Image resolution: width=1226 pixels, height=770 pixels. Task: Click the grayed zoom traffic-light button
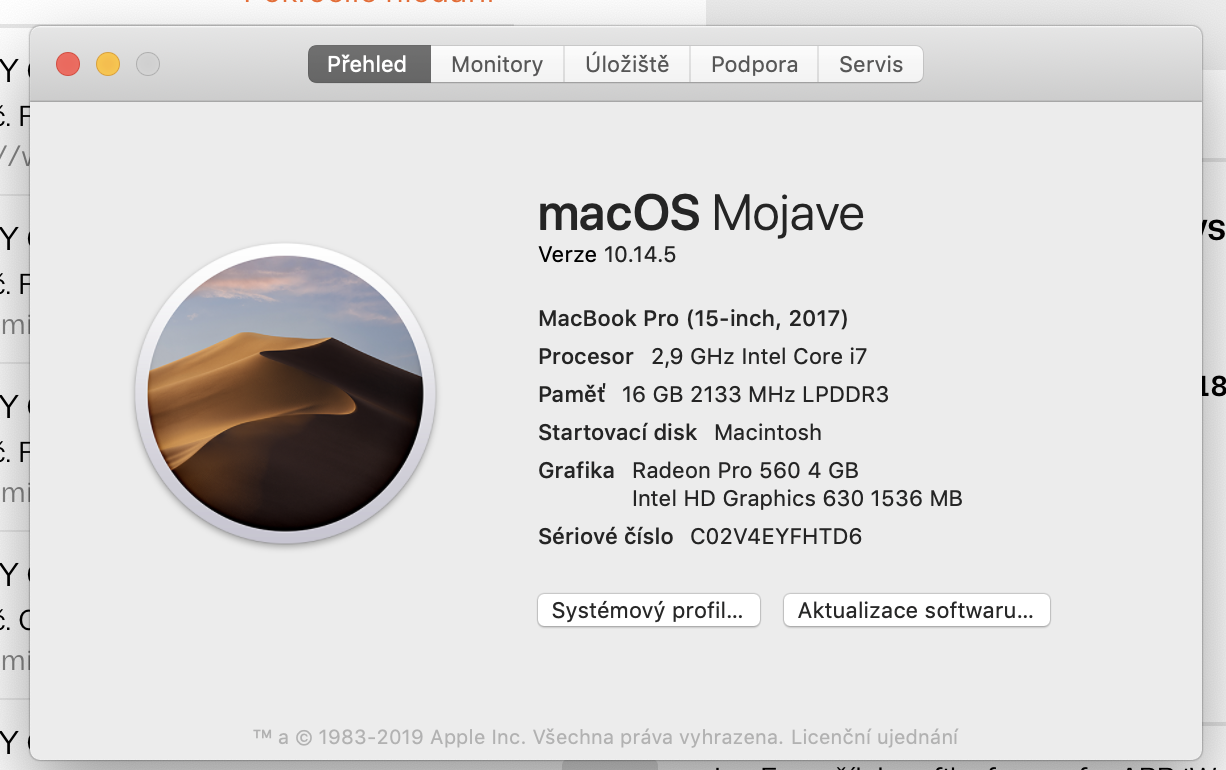[x=147, y=63]
